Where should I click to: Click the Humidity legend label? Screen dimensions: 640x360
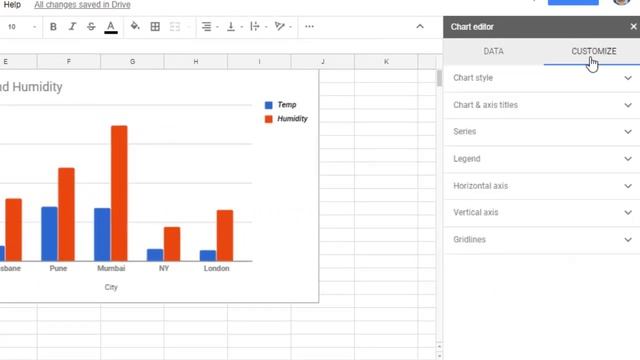tap(292, 119)
